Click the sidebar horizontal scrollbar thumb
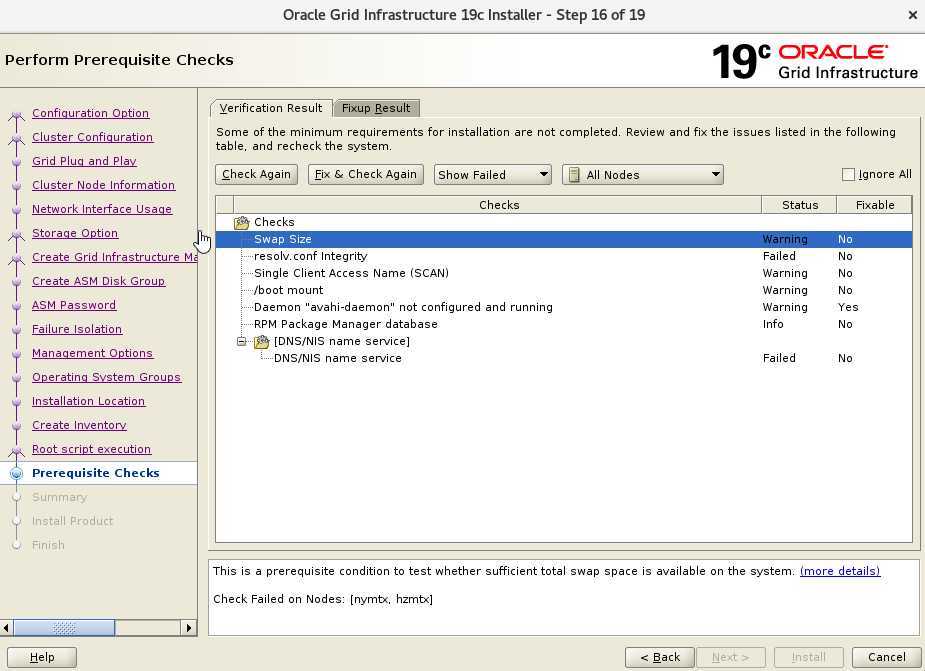The width and height of the screenshot is (925, 671). point(64,628)
